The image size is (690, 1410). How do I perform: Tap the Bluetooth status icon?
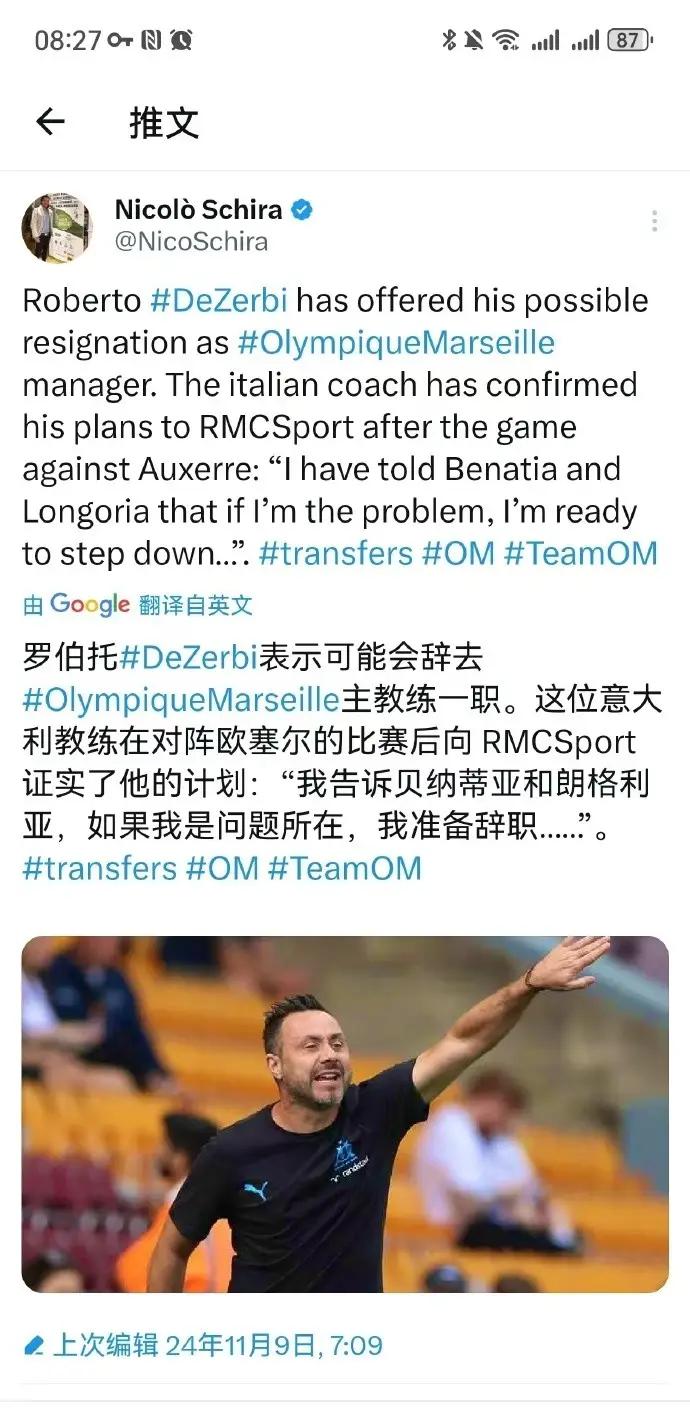point(449,40)
